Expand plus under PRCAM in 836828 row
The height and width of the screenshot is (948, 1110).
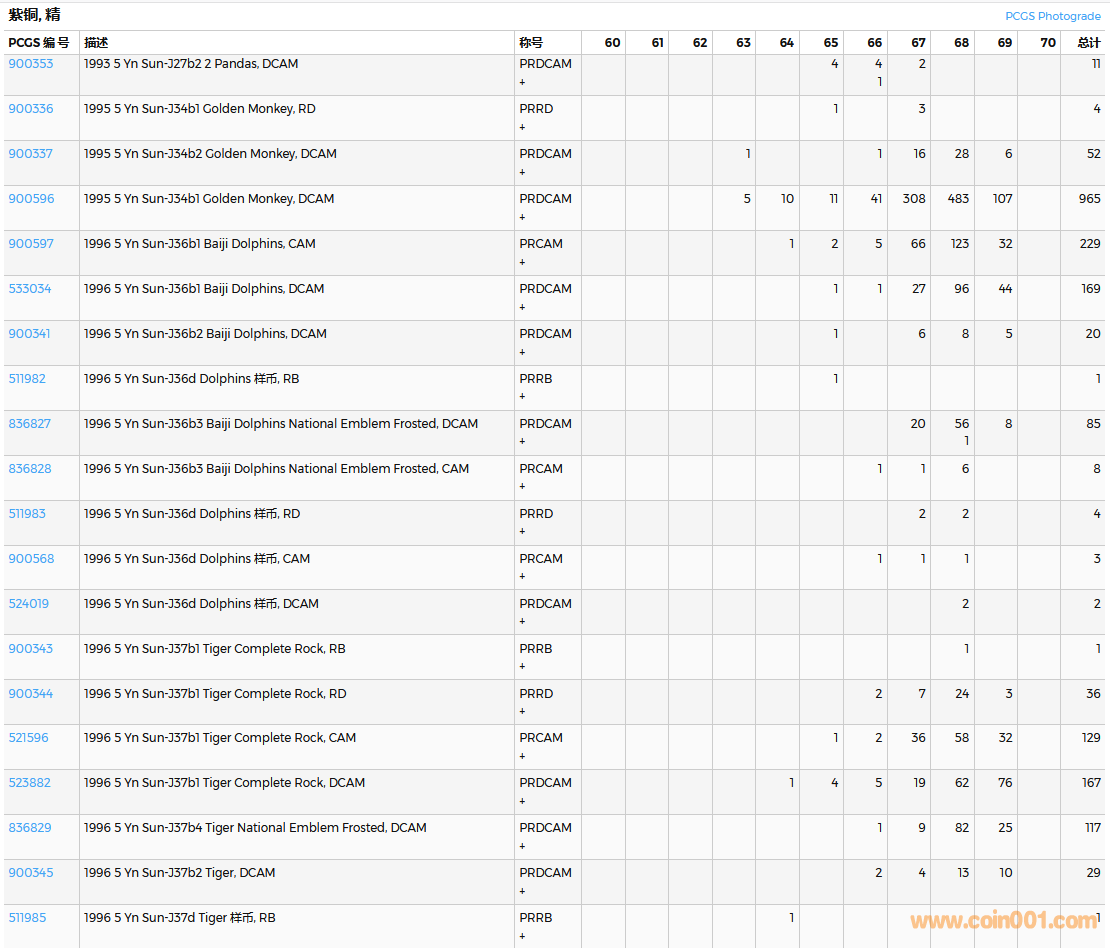tap(522, 487)
